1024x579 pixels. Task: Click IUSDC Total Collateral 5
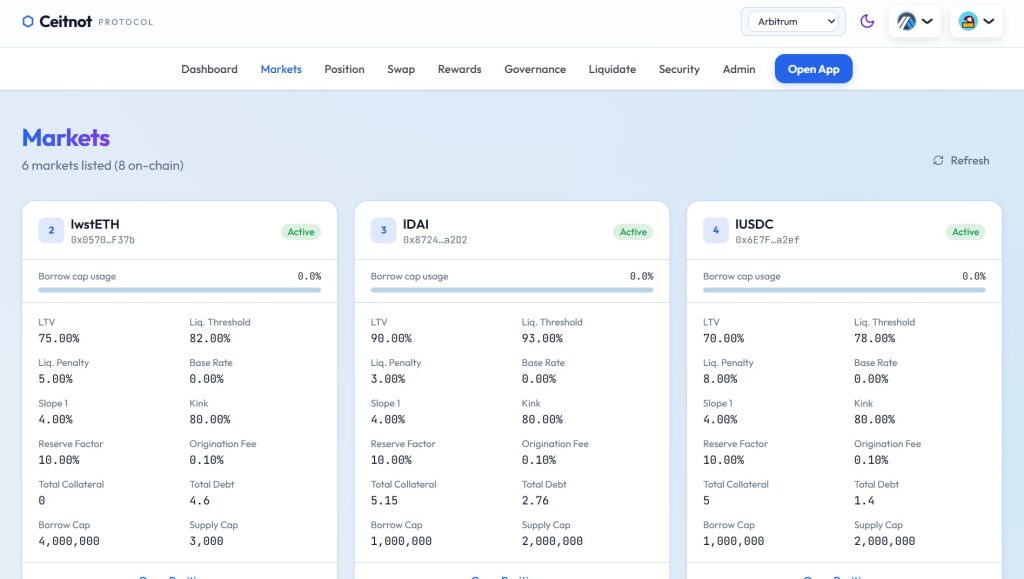click(x=707, y=501)
